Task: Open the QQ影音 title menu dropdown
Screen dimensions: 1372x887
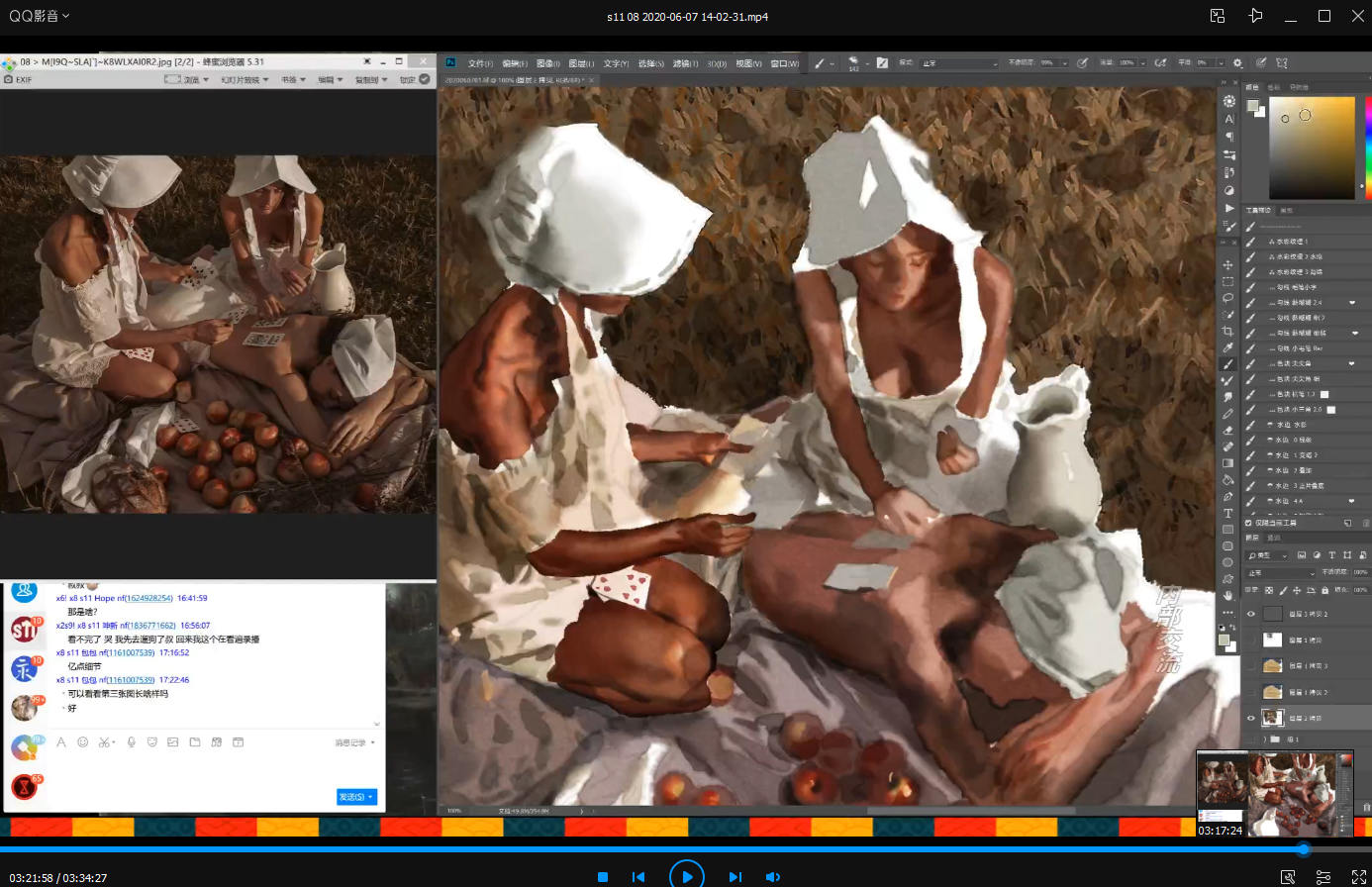Action: click(x=40, y=16)
